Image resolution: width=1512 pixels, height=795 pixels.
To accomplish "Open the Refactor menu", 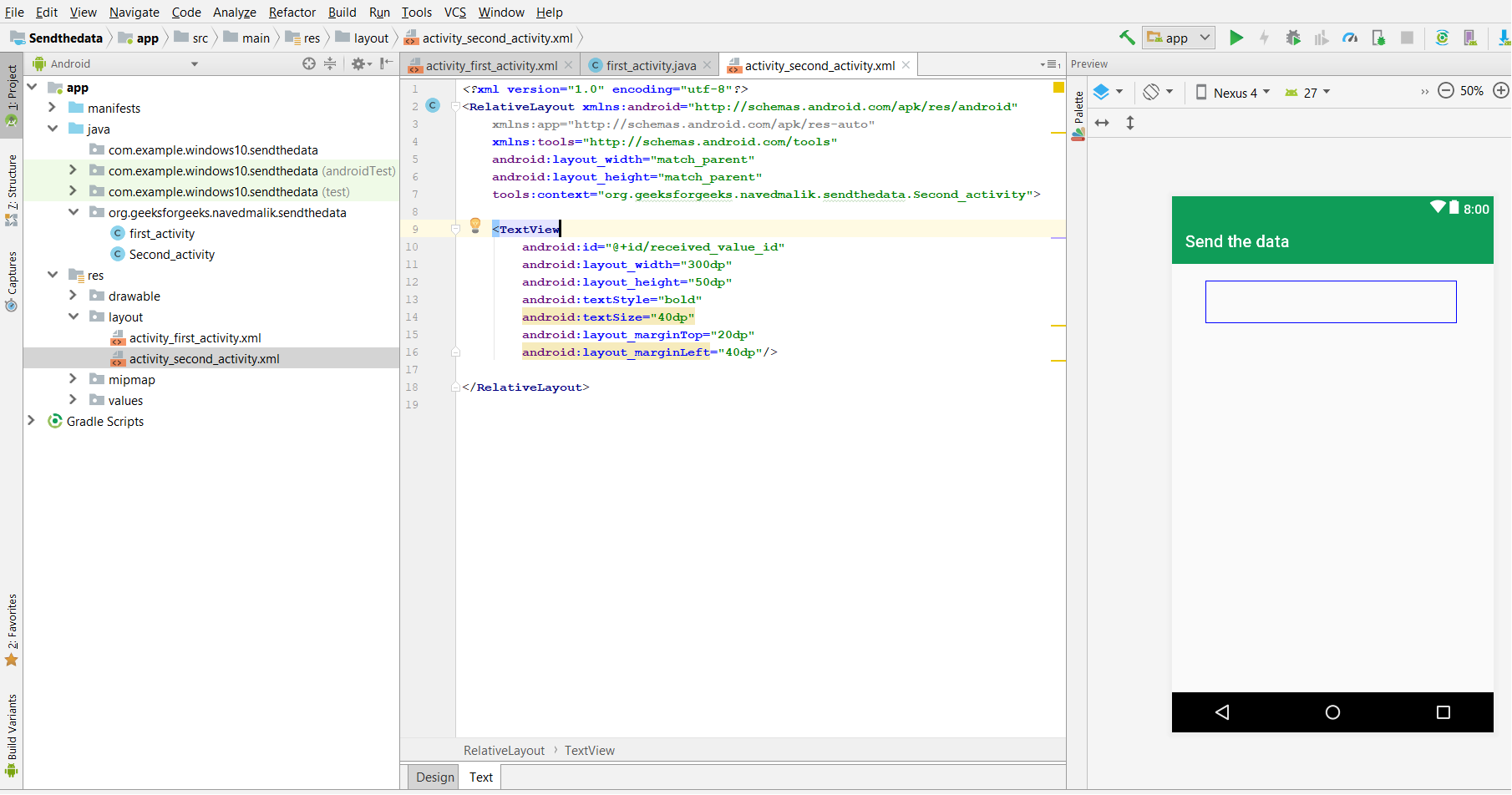I will point(292,12).
